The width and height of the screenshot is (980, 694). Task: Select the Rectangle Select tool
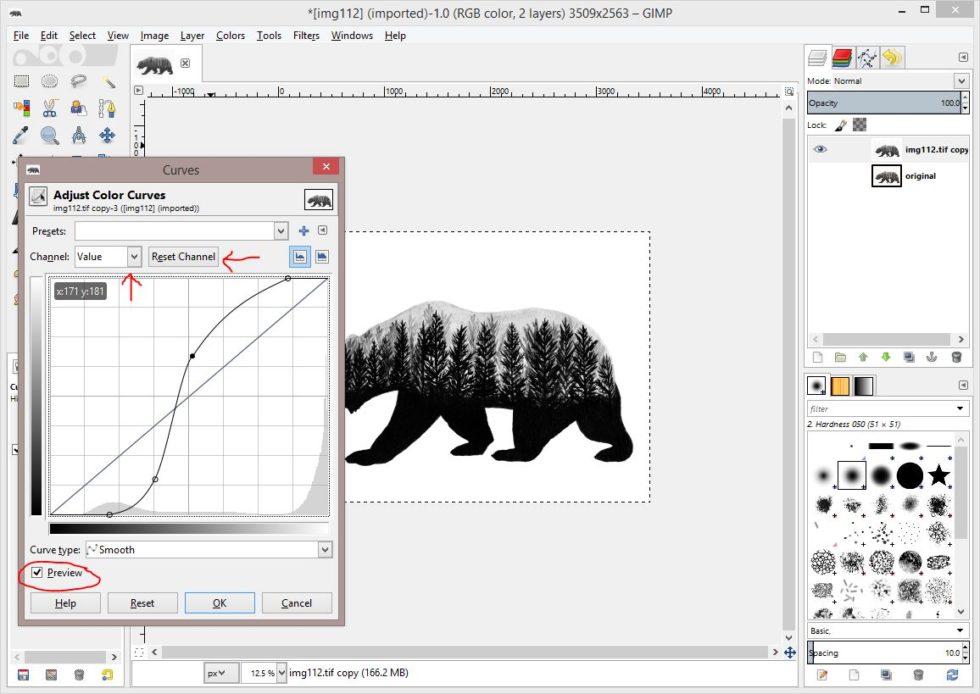click(22, 82)
